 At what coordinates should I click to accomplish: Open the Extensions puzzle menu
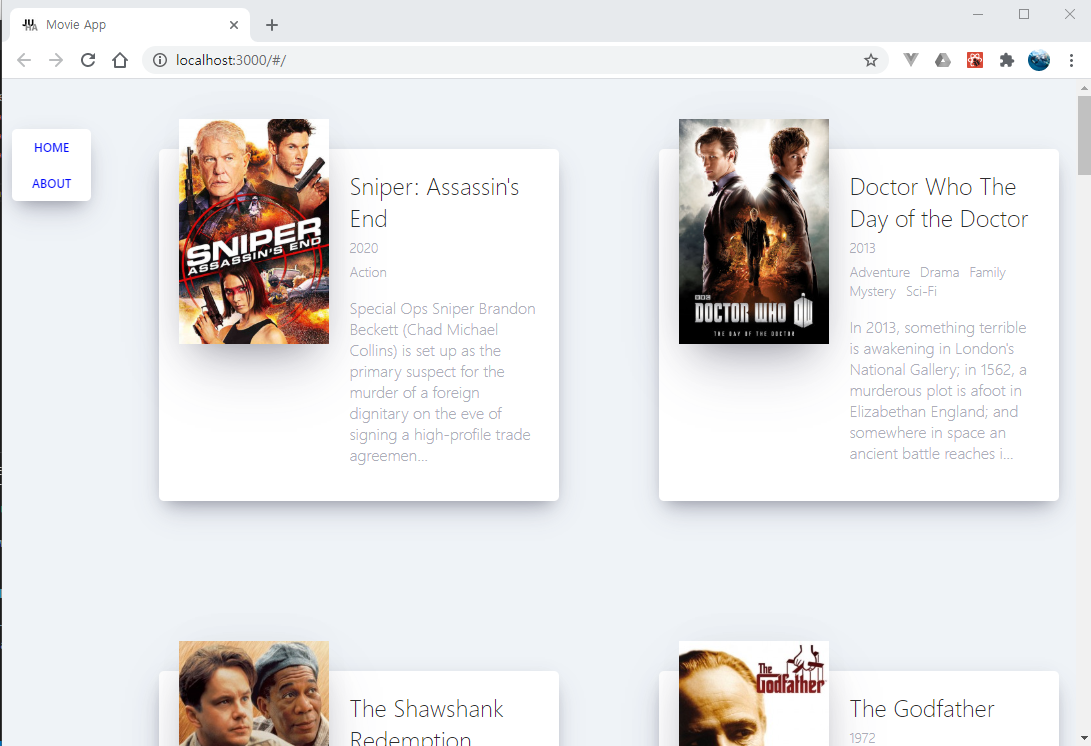(1007, 61)
